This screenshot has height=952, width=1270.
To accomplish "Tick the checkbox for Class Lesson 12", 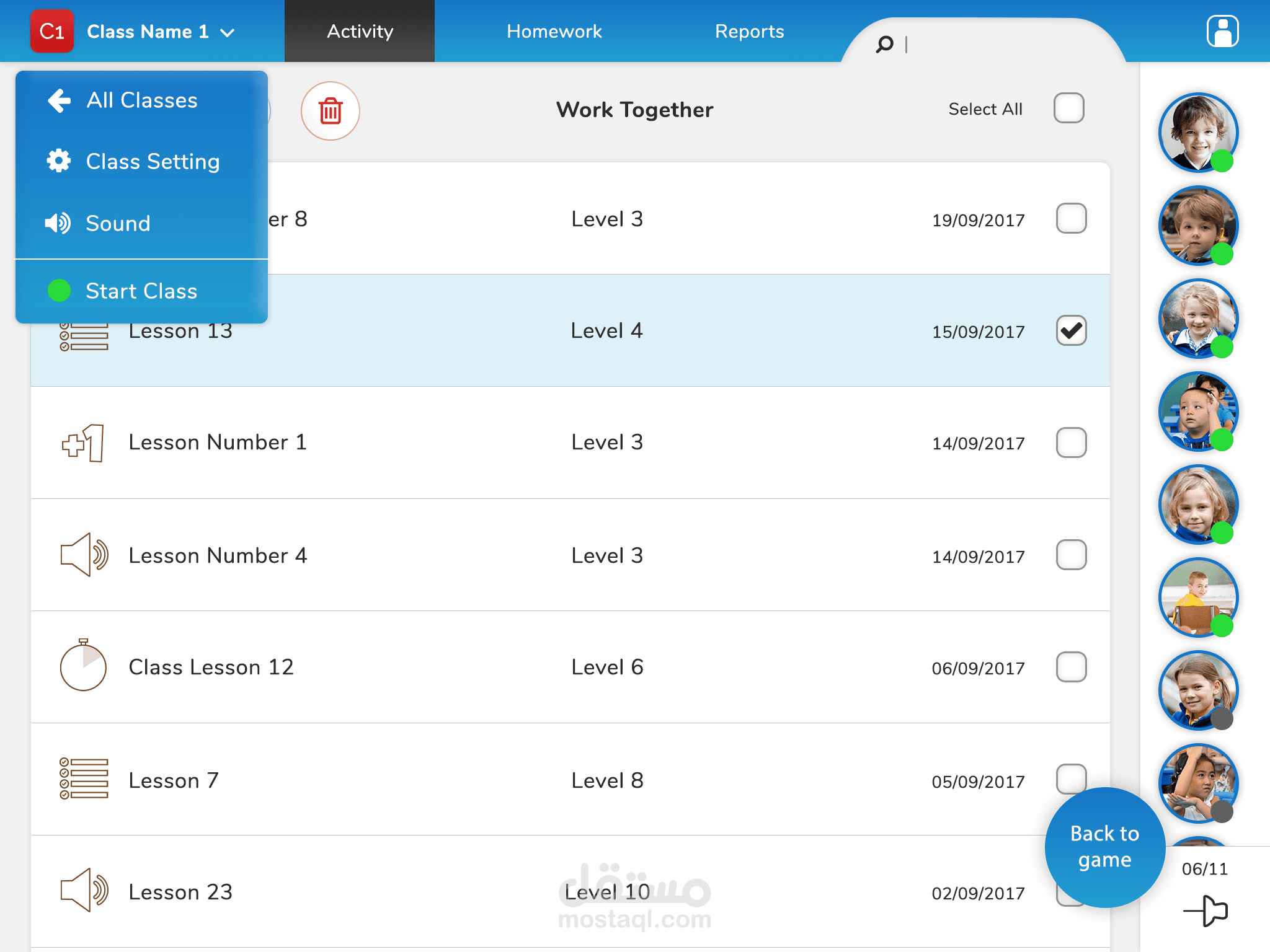I will coord(1071,667).
